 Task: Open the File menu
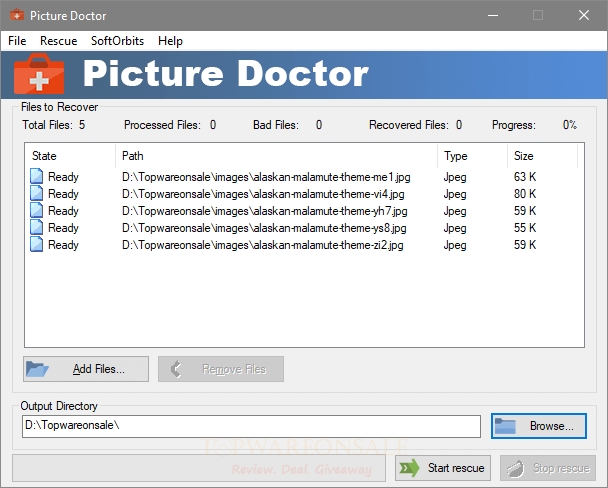tap(17, 41)
